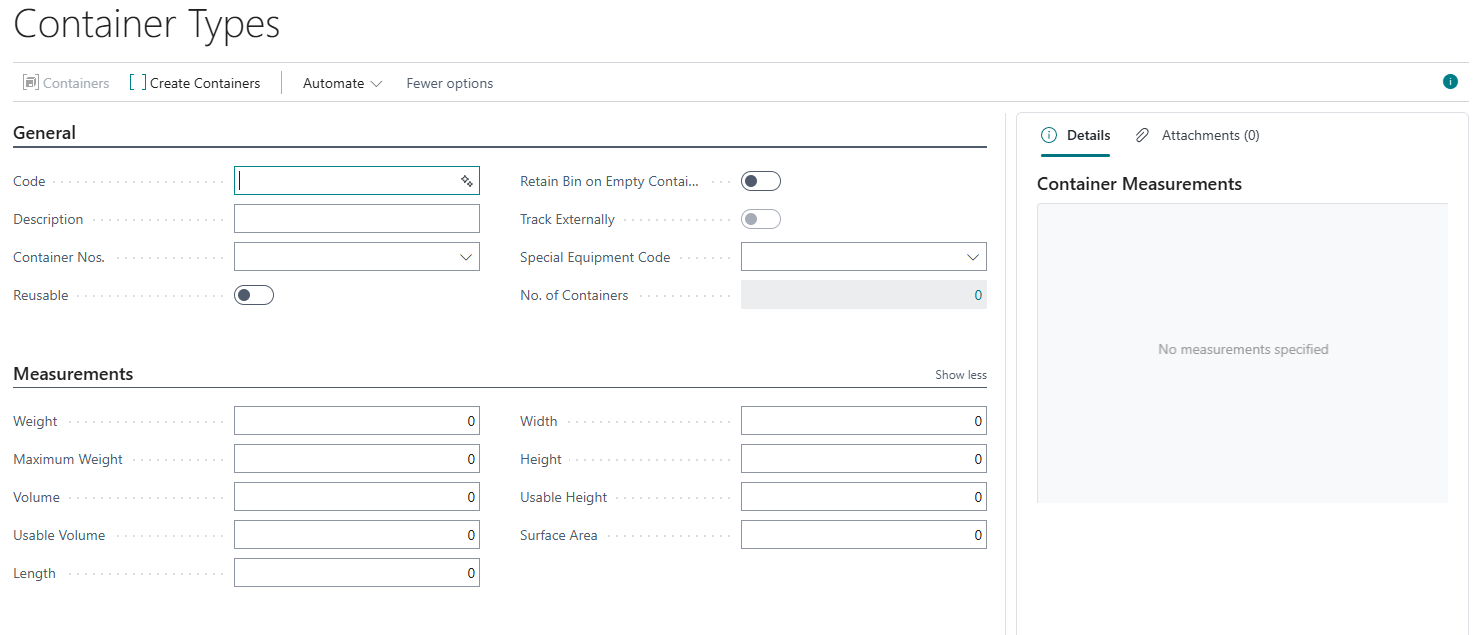
Task: Click the Details tab info circle icon
Action: (1049, 135)
